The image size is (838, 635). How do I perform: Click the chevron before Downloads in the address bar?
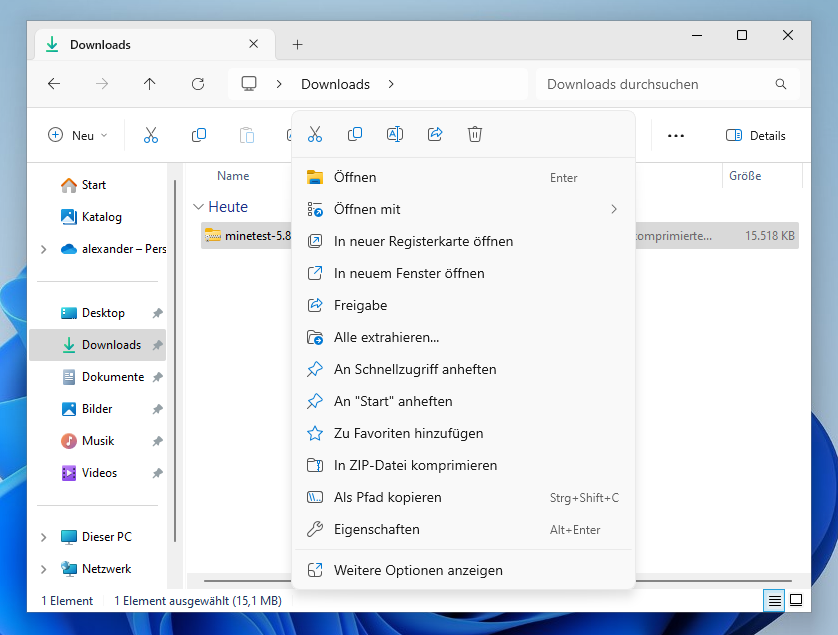(279, 84)
